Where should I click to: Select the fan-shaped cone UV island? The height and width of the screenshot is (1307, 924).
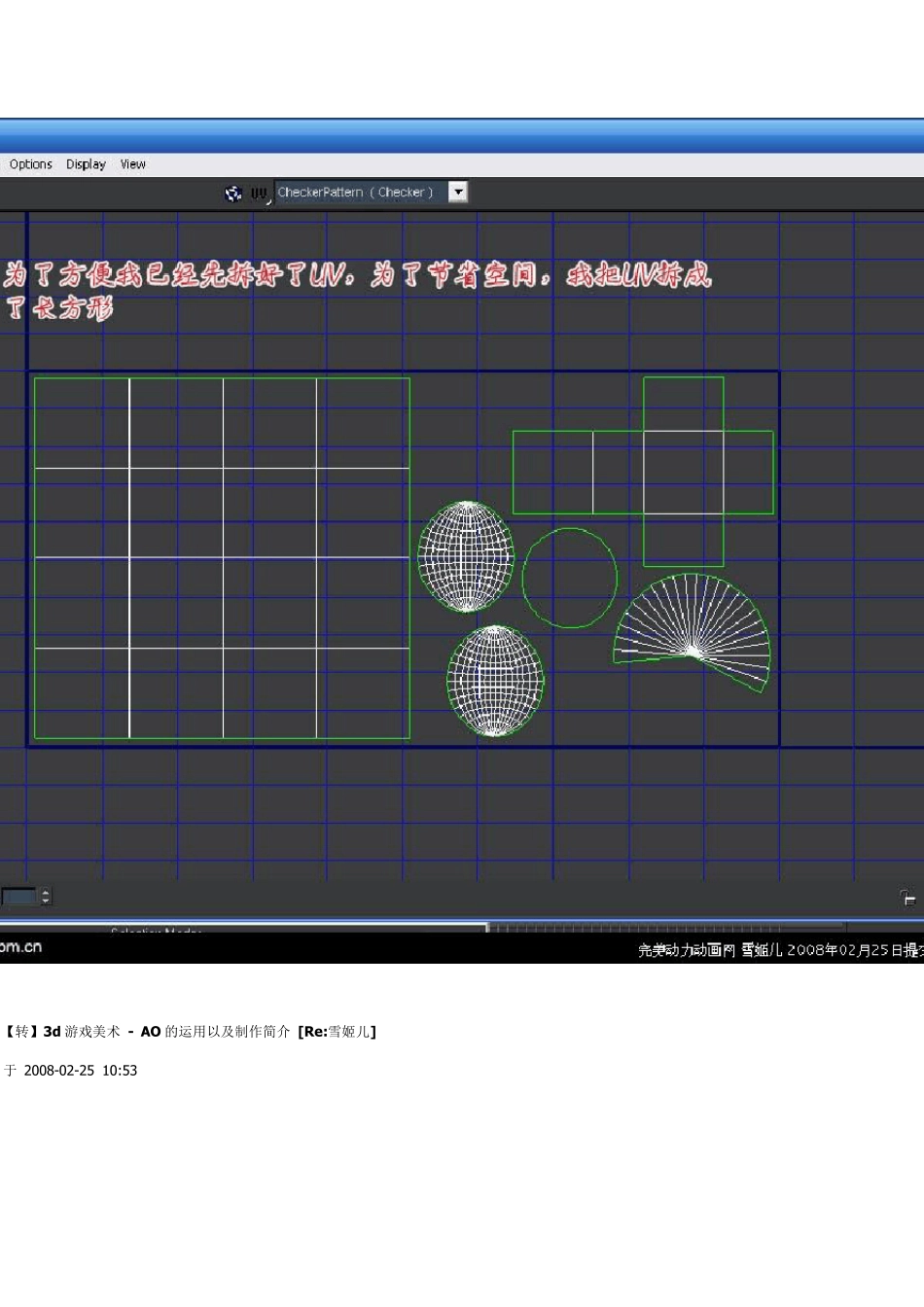693,632
